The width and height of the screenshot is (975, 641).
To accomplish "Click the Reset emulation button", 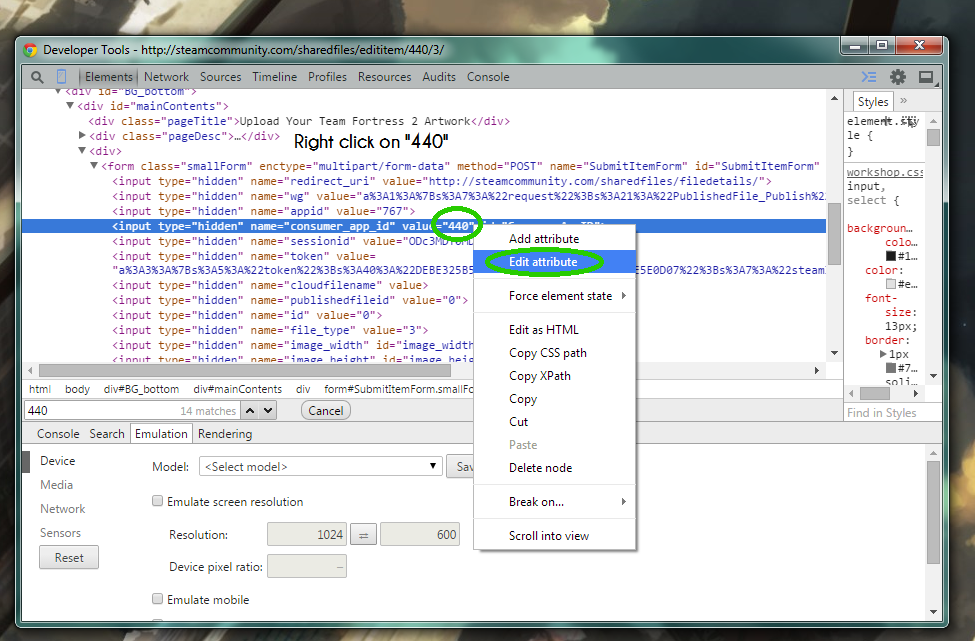I will pyautogui.click(x=69, y=558).
